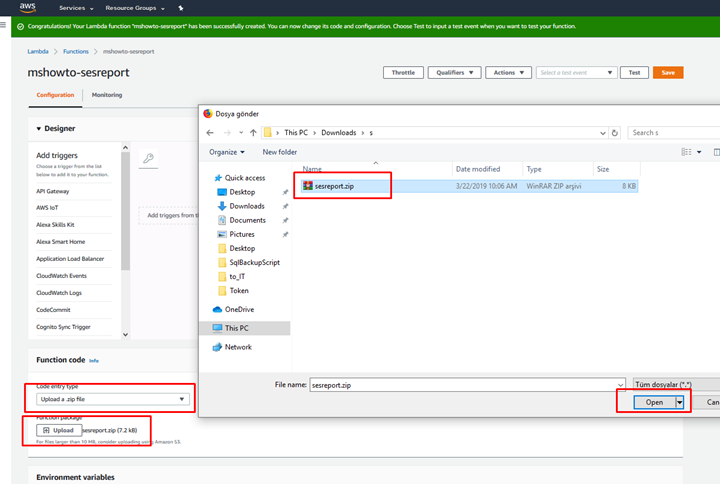720x484 pixels.
Task: Click the Open button
Action: 654,402
